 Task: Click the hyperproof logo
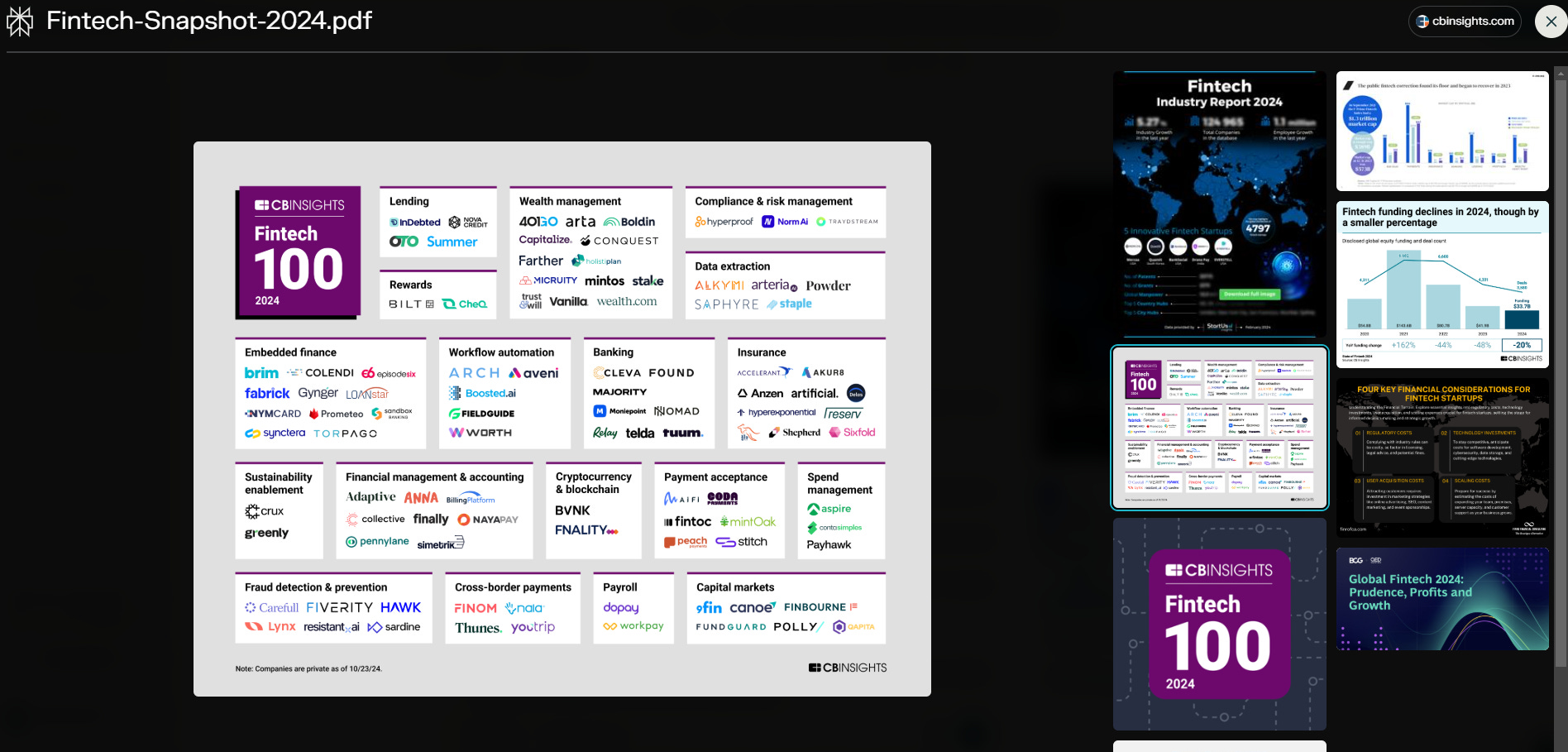pyautogui.click(x=724, y=222)
